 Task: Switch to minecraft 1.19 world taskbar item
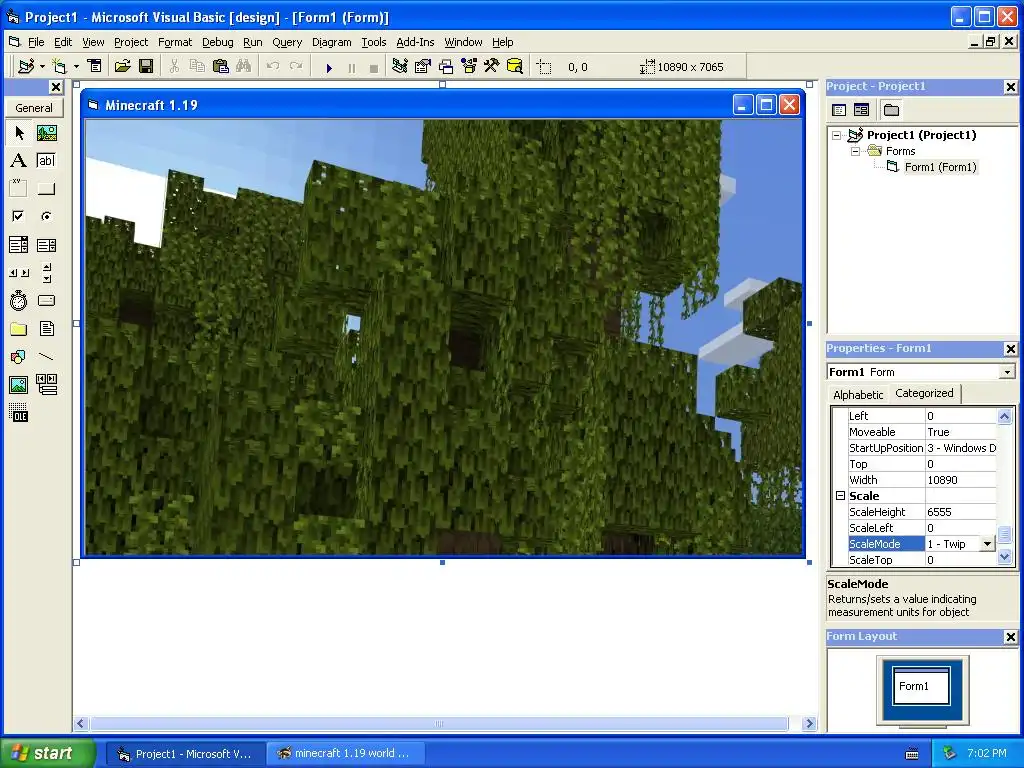pyautogui.click(x=346, y=753)
